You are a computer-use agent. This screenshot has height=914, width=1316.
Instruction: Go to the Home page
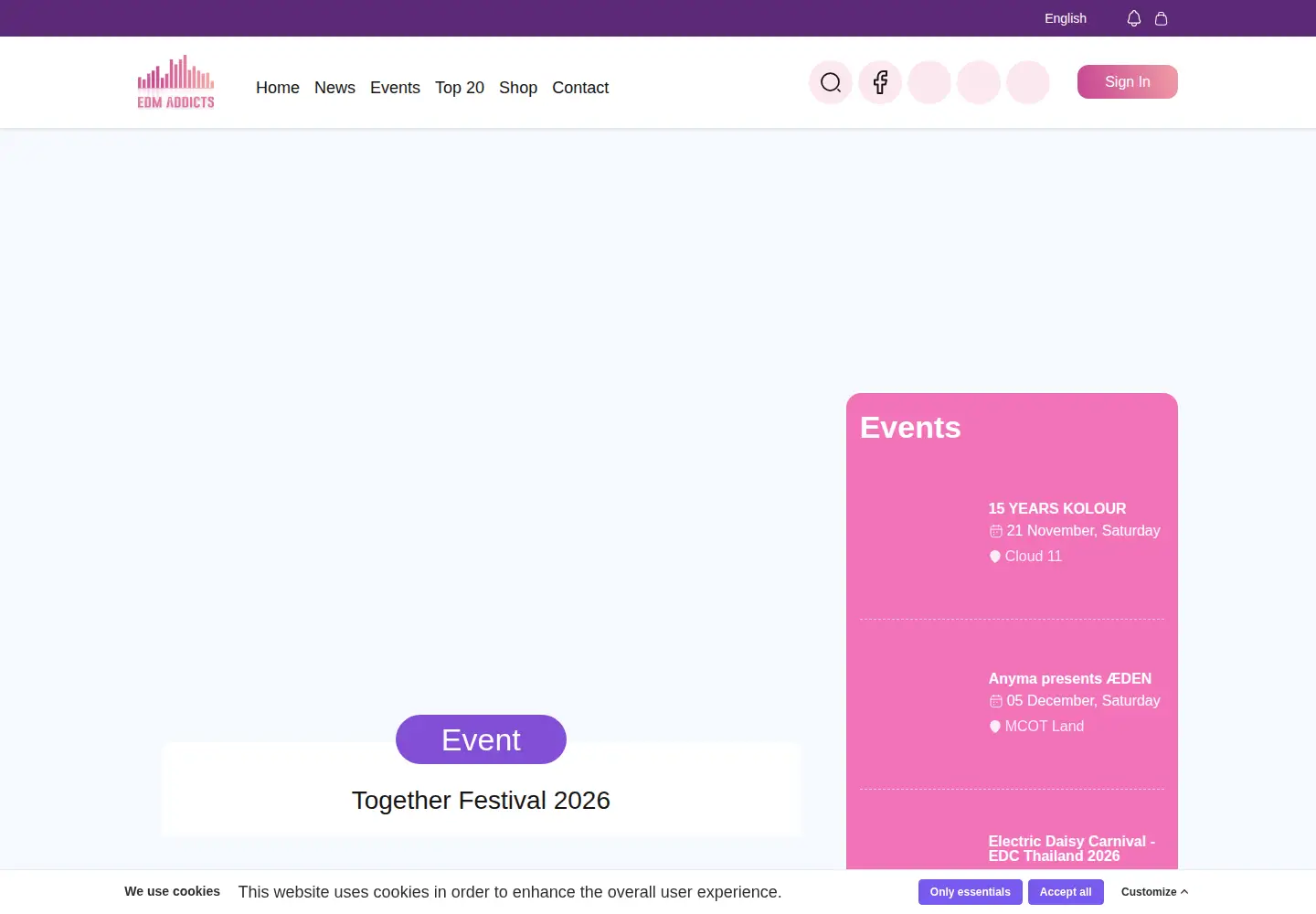[x=278, y=88]
